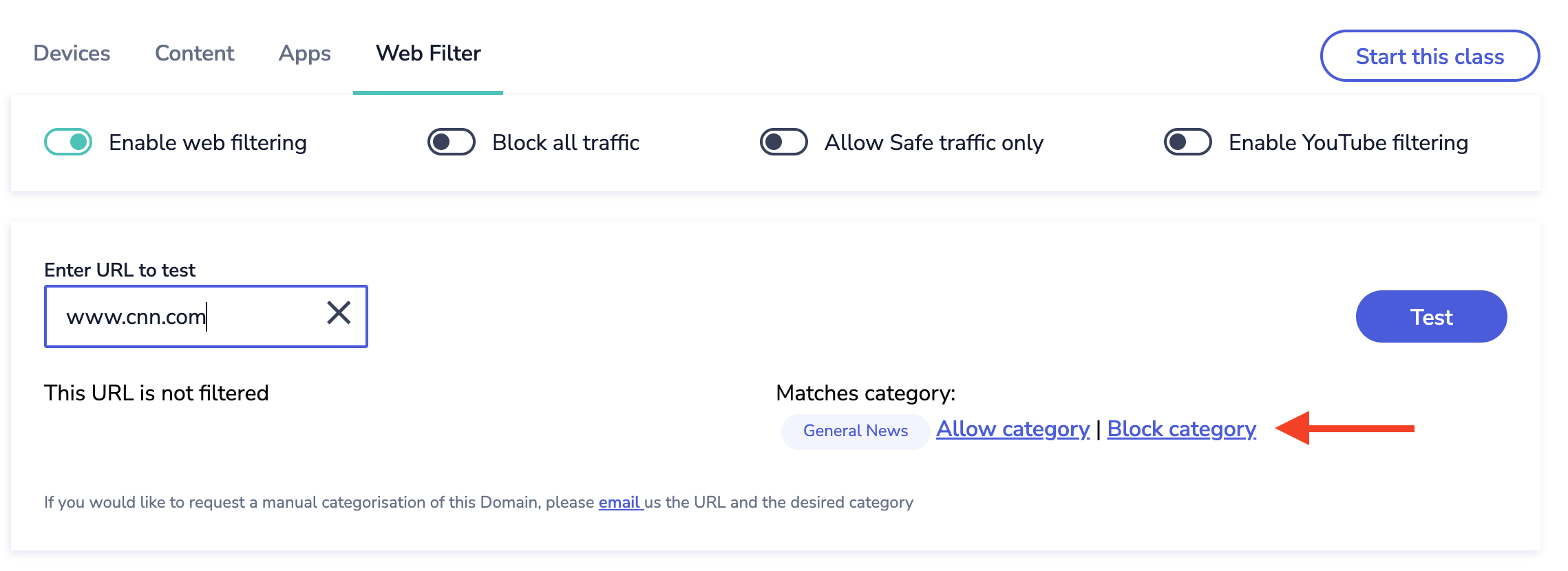
Task: Turn on the Block all traffic switch
Action: (452, 142)
